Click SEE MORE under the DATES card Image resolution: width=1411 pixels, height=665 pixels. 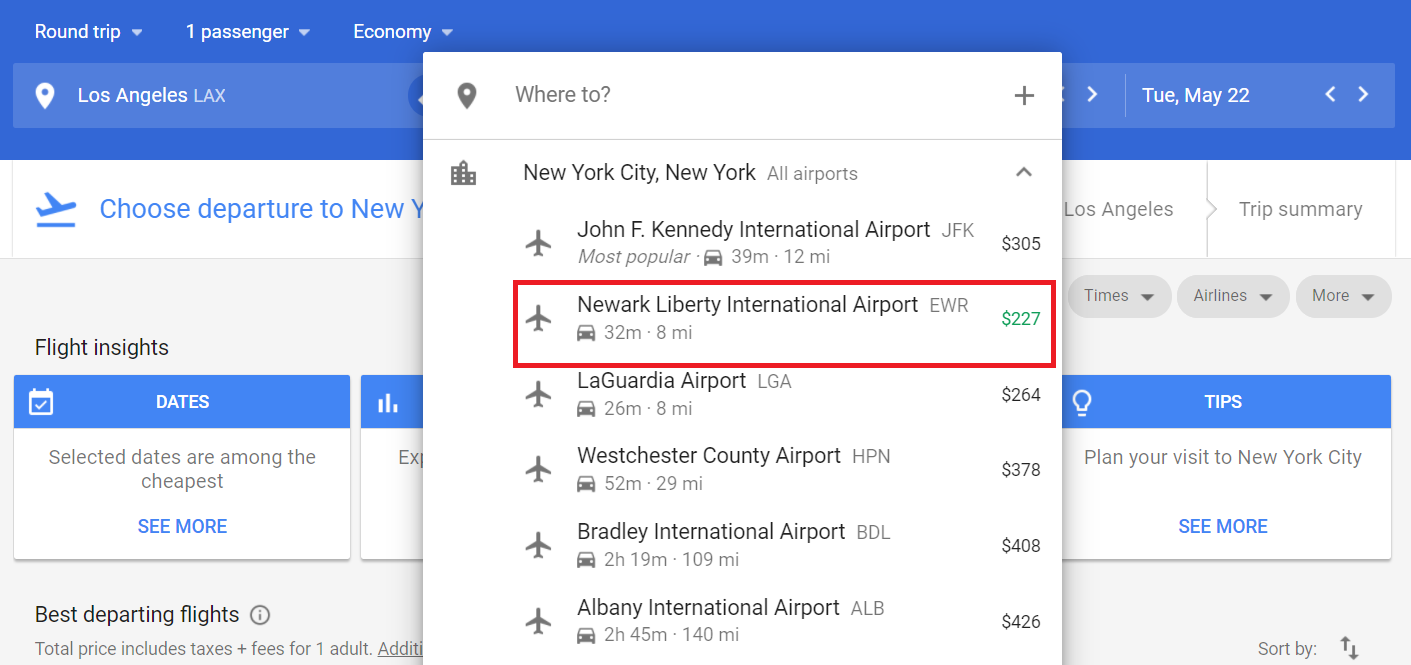[x=182, y=526]
